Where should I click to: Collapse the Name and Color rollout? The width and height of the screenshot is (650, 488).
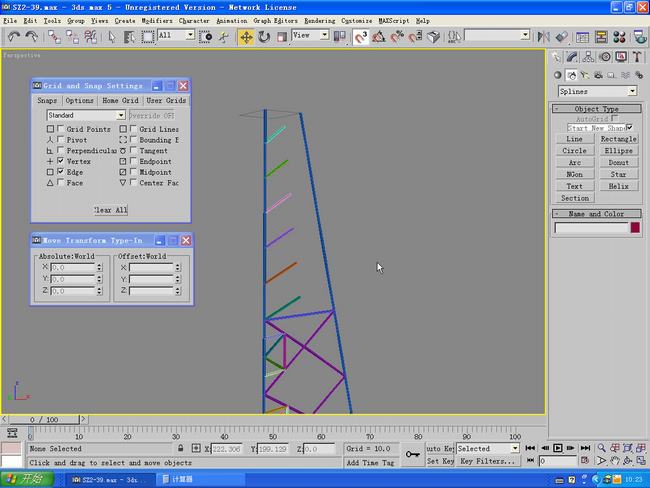597,214
